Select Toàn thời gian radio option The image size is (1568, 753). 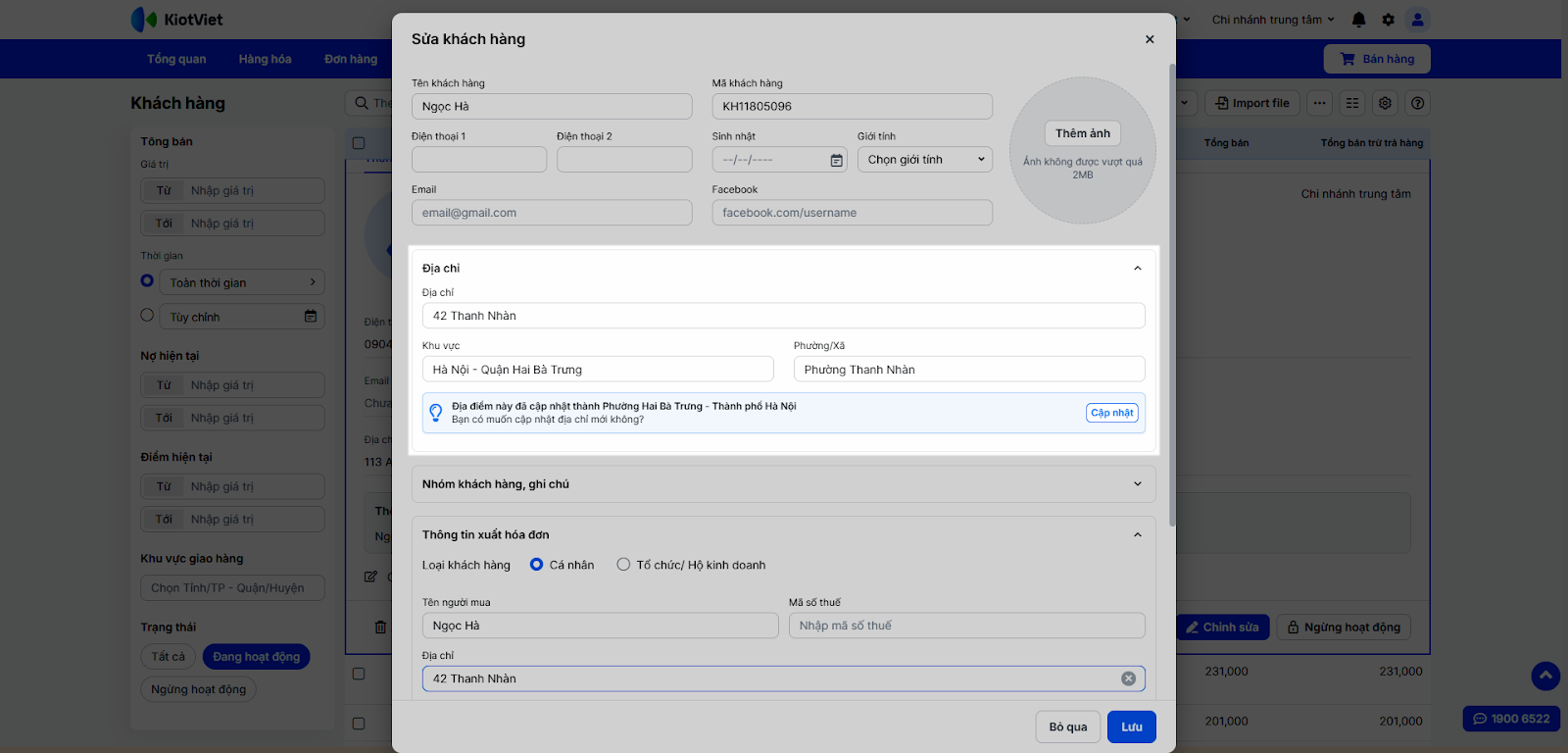click(147, 281)
